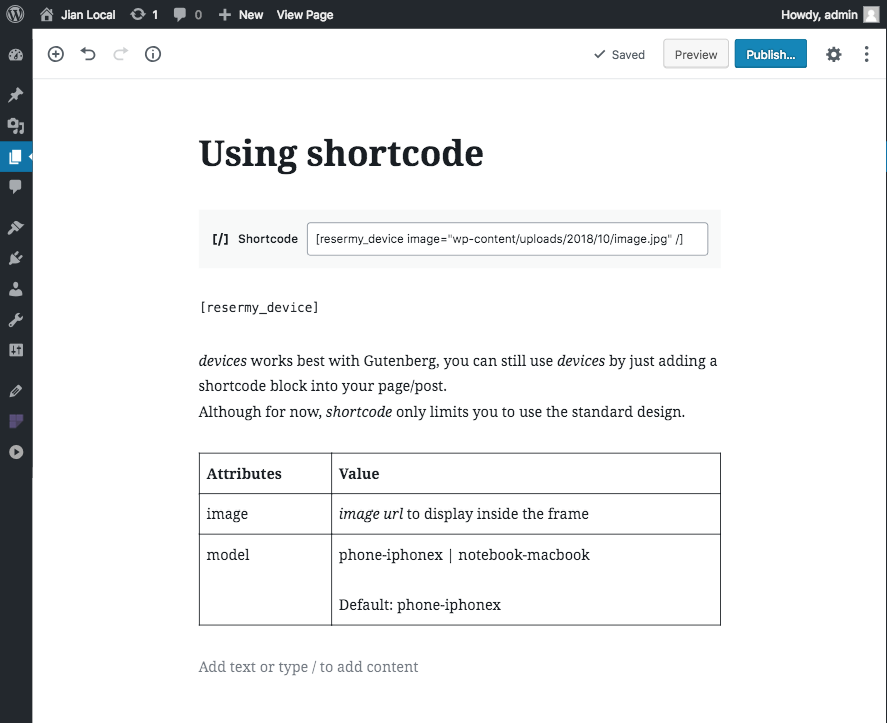Open Plugins sidebar icon
The width and height of the screenshot is (887, 723).
tap(16, 258)
